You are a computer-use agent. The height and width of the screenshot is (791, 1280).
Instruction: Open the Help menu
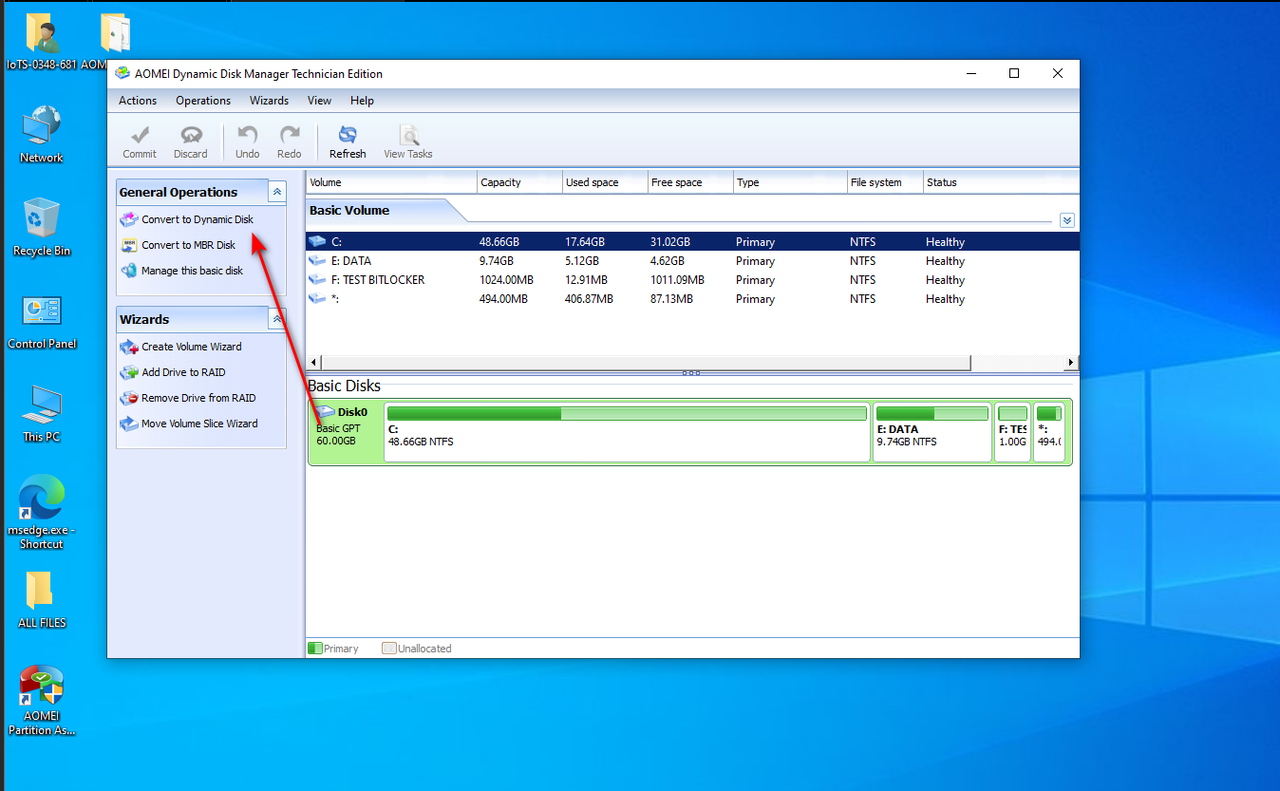point(362,100)
